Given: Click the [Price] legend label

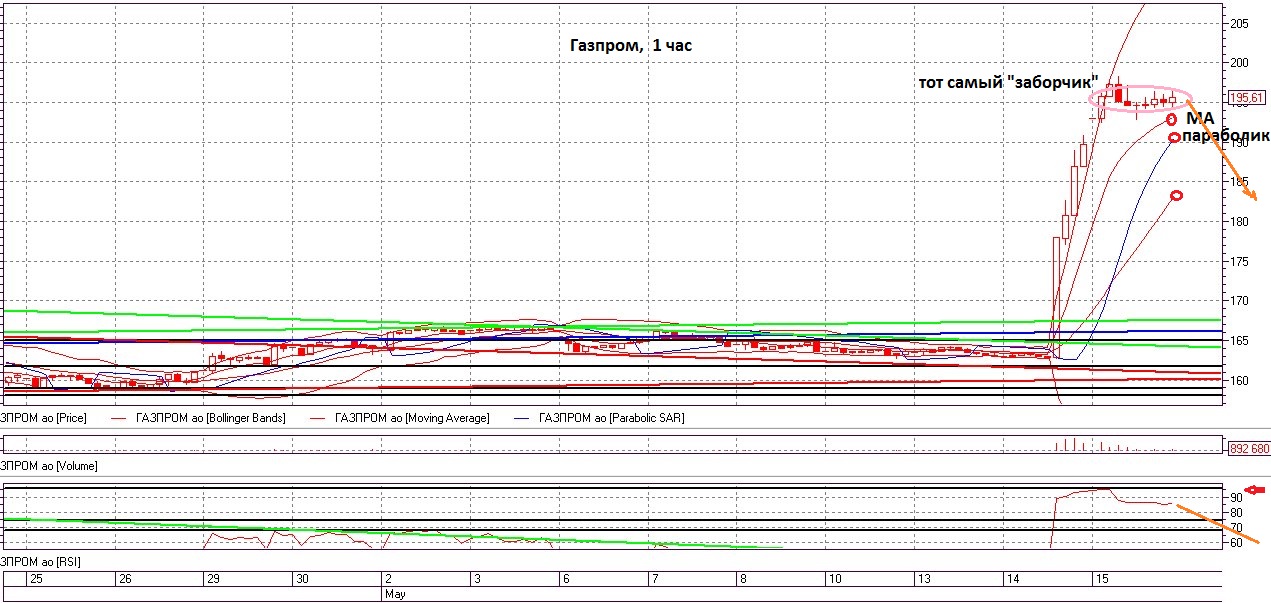Looking at the screenshot, I should pyautogui.click(x=42, y=418).
